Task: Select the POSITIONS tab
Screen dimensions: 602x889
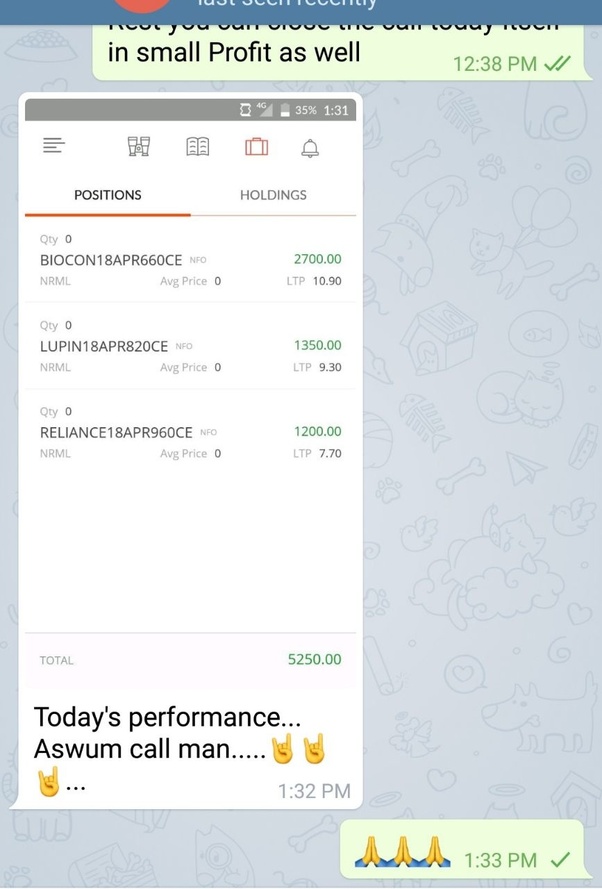Action: pos(107,195)
